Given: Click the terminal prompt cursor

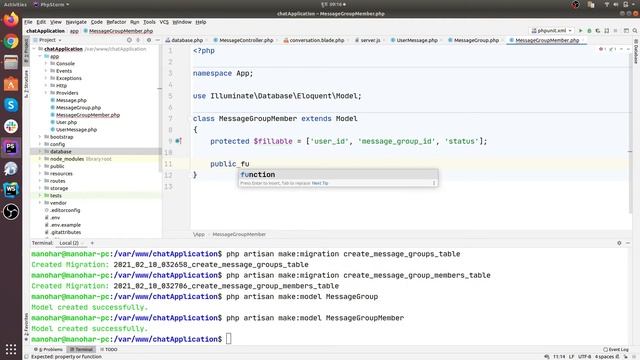Looking at the screenshot, I should tap(229, 339).
